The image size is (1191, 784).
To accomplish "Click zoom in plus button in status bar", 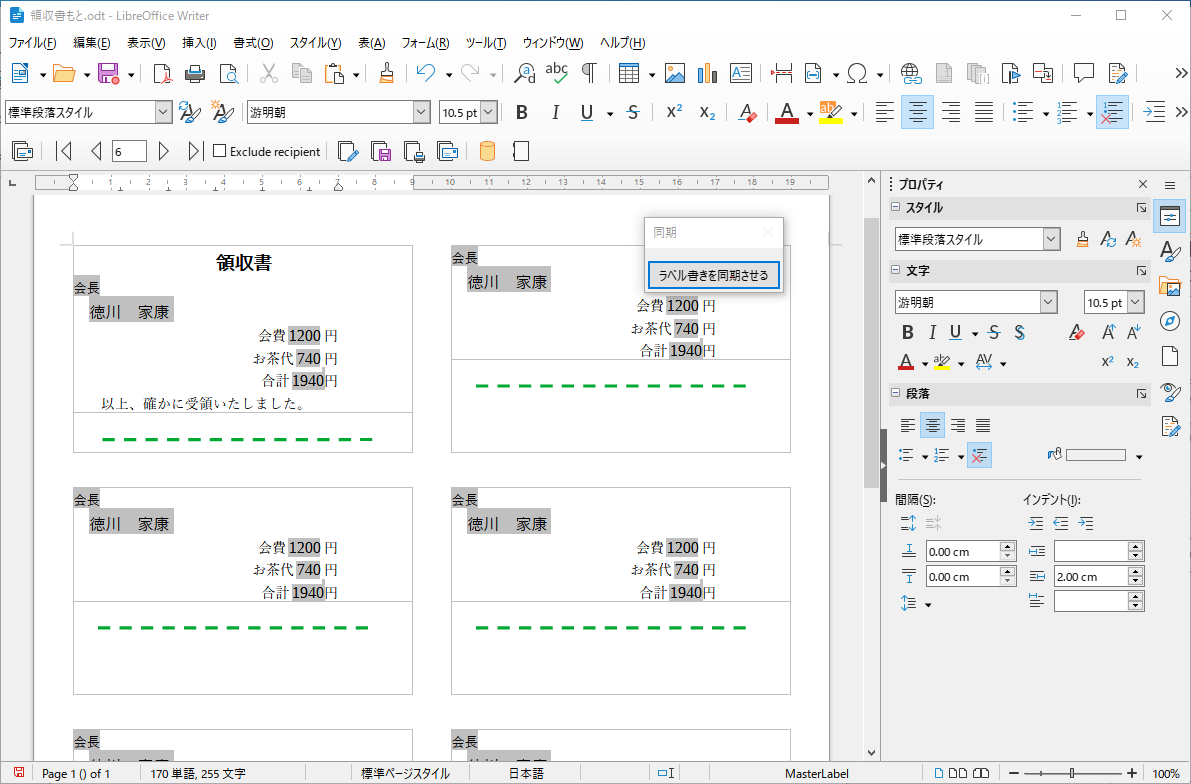I will point(1132,773).
